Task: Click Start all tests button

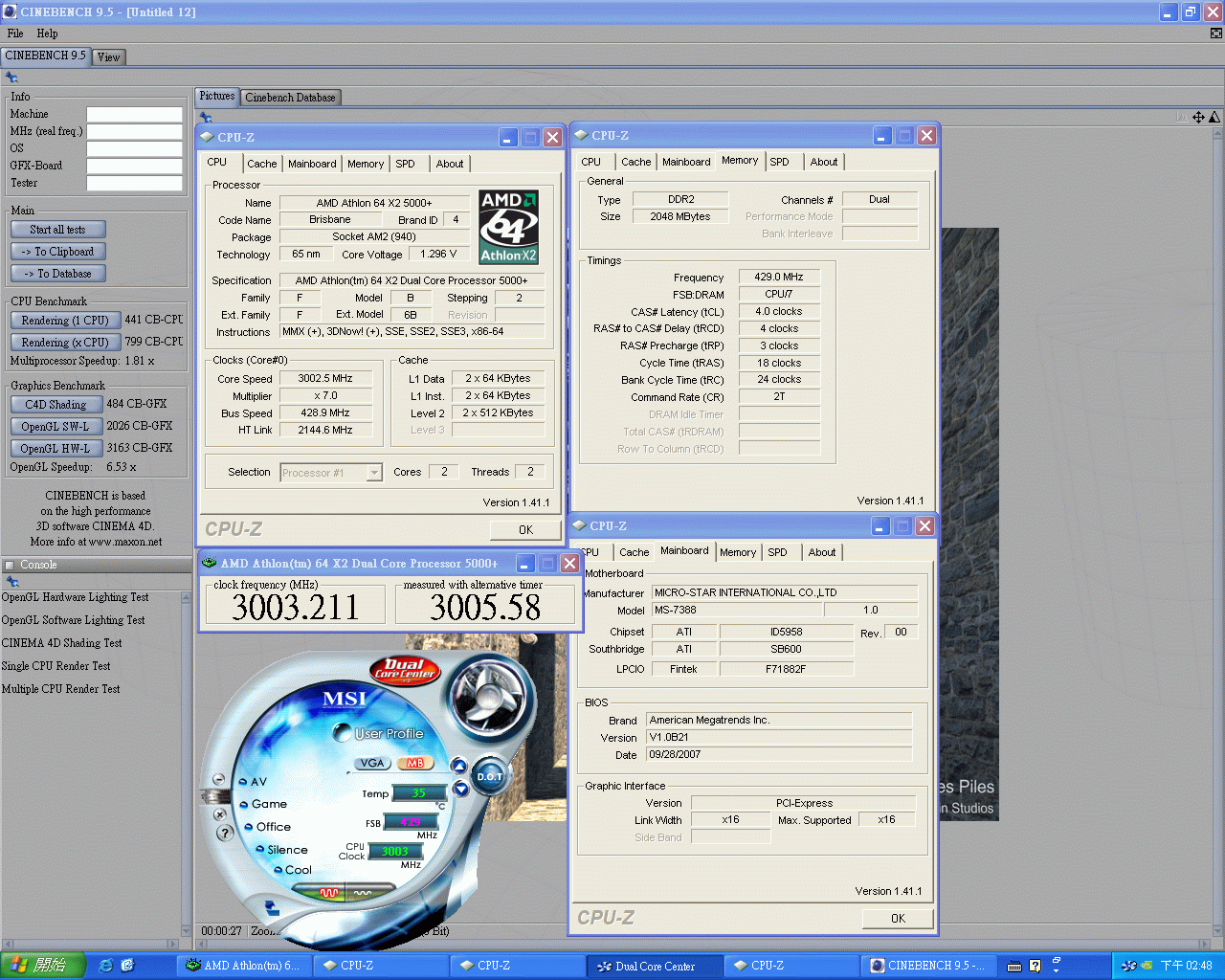Action: coord(57,230)
